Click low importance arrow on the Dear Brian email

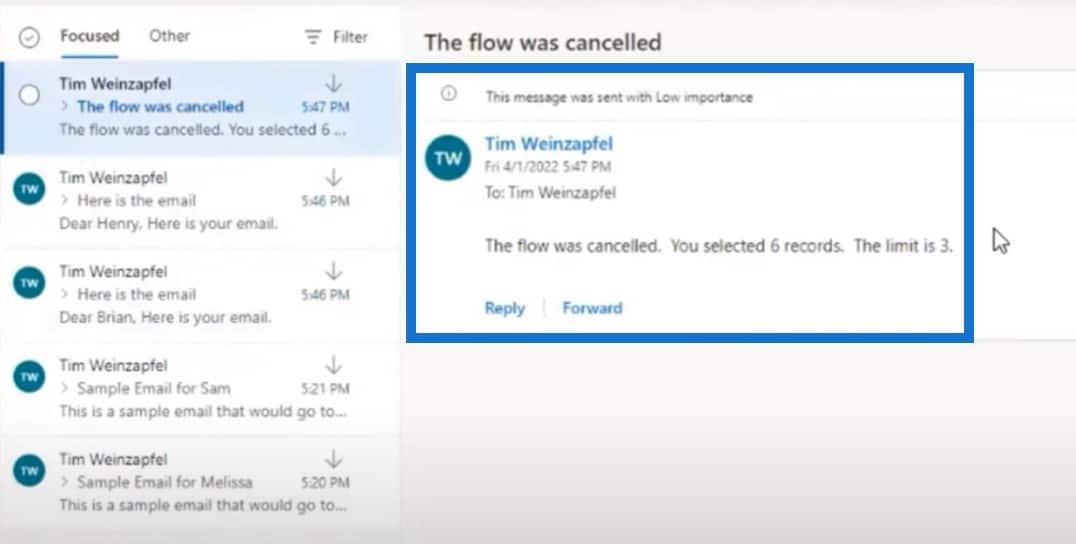[334, 272]
